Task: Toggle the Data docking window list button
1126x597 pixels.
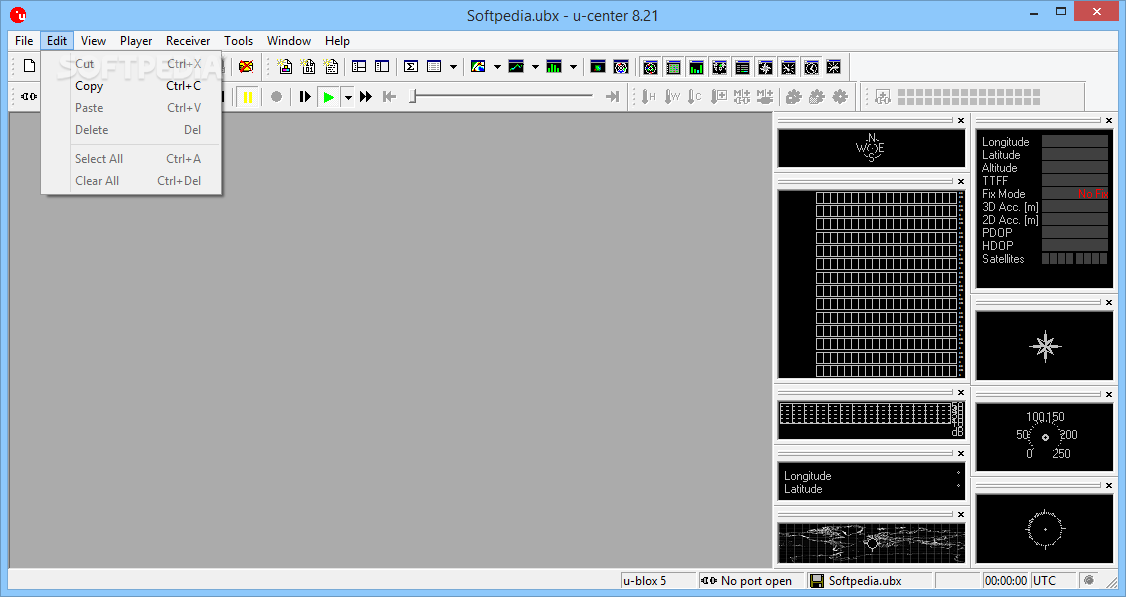Action: (742, 67)
